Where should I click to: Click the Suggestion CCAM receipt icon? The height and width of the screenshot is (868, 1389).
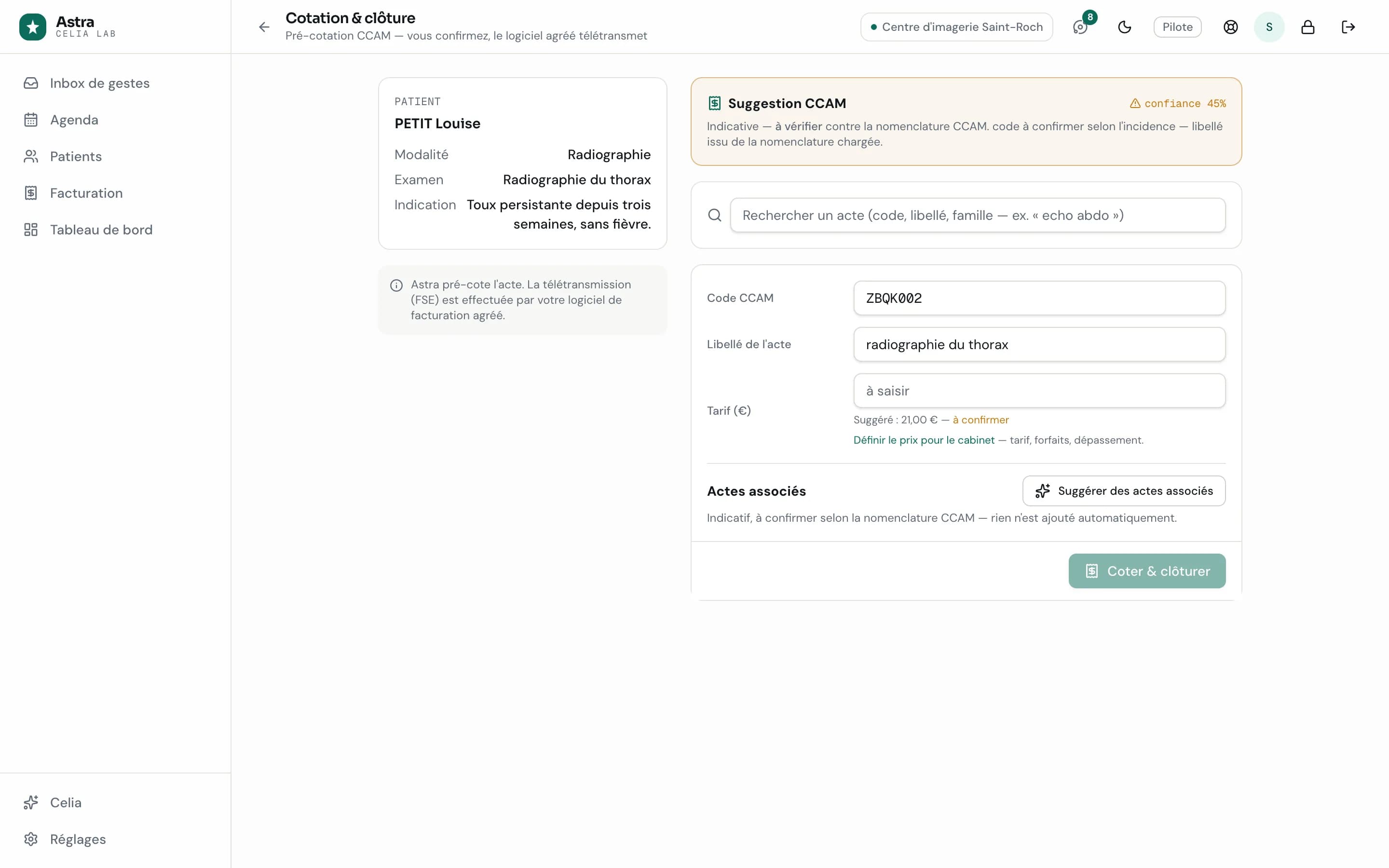715,103
